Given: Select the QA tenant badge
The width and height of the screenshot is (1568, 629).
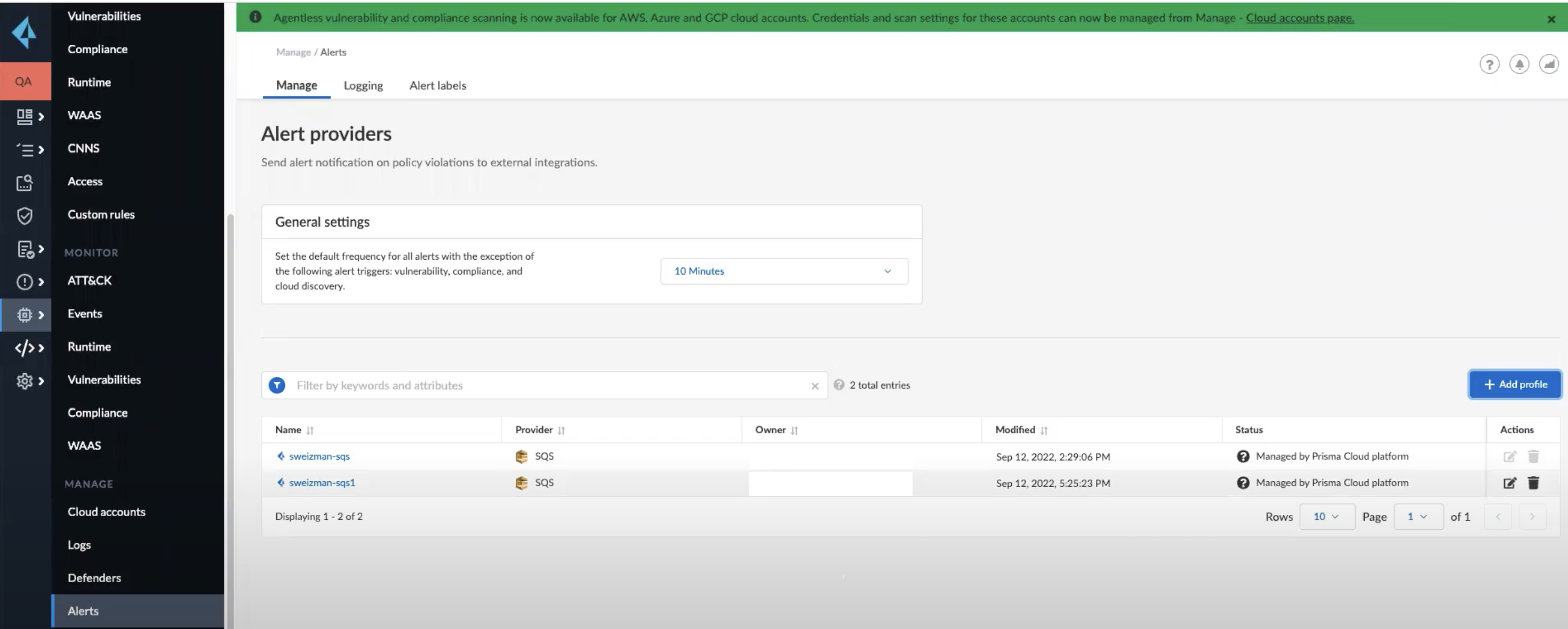Looking at the screenshot, I should tap(25, 81).
